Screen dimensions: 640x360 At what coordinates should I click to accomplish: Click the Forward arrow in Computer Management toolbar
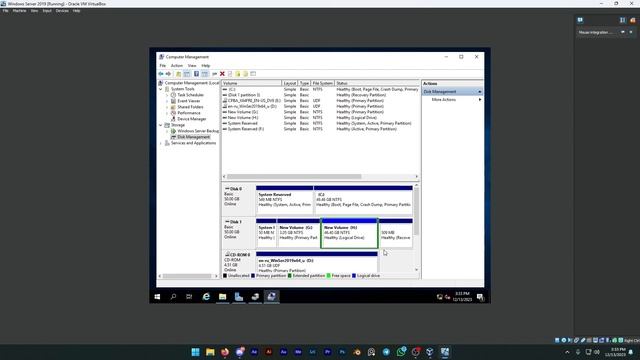tap(168, 74)
